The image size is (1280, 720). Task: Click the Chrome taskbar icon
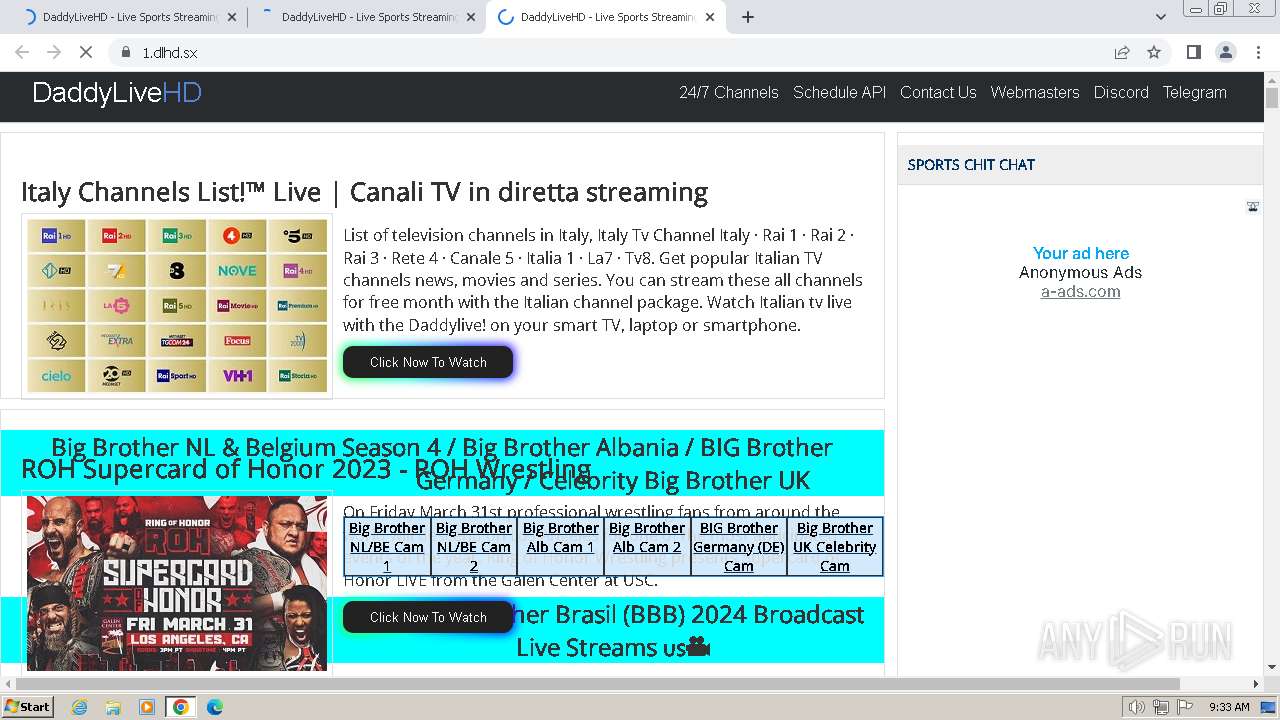[181, 707]
